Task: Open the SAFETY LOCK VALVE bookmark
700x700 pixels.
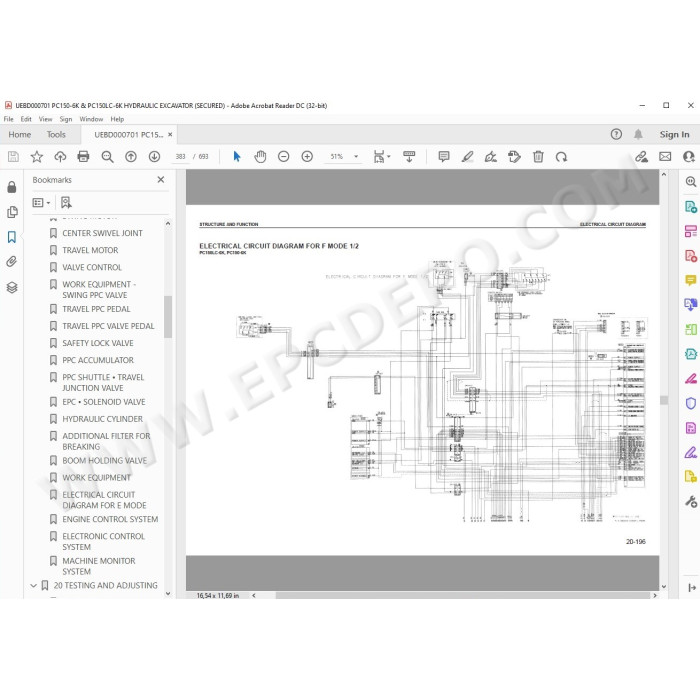Action: click(98, 343)
